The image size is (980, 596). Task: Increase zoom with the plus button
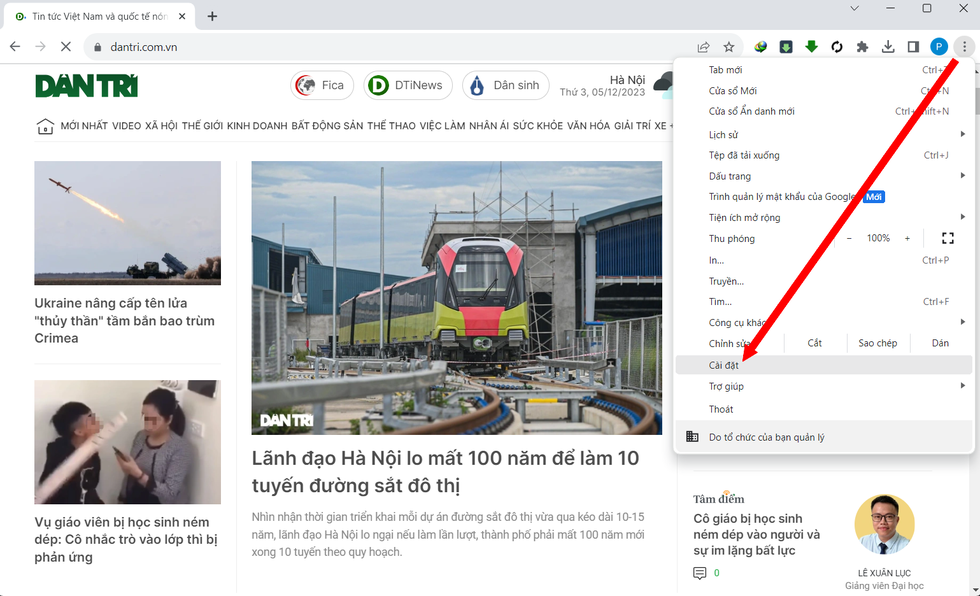(x=907, y=238)
